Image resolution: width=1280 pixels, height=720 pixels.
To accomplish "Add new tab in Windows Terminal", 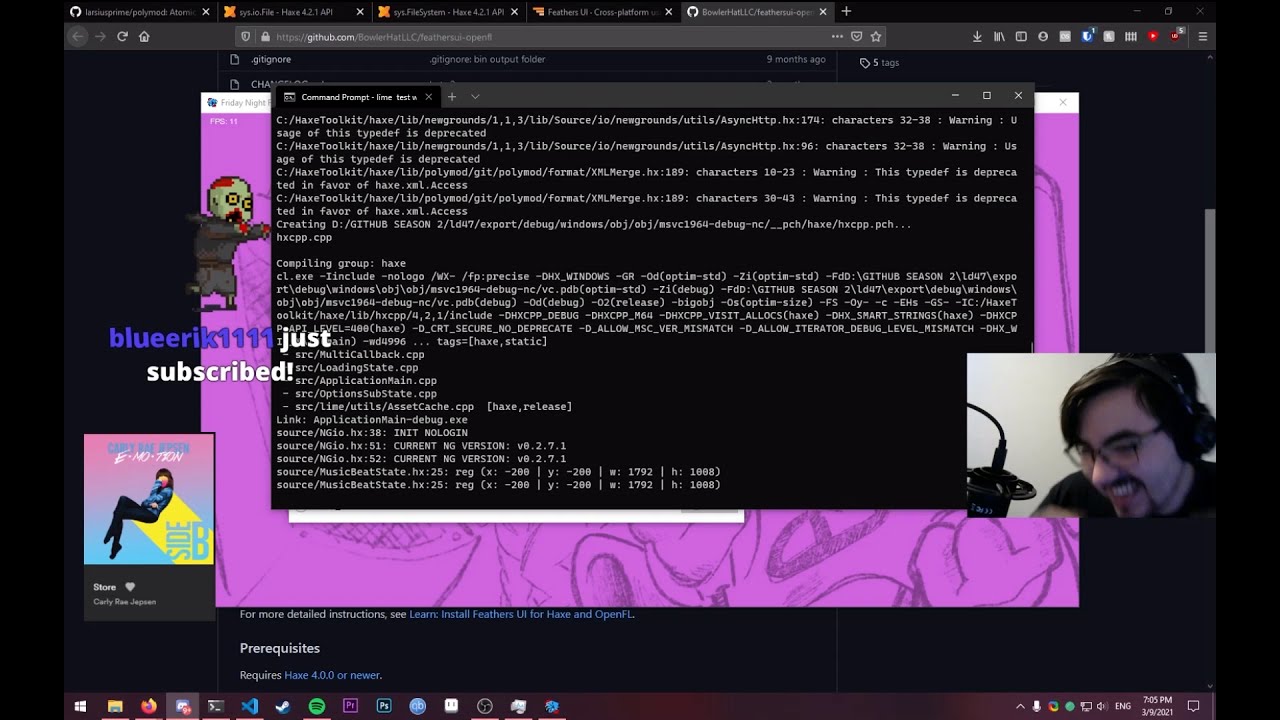I will click(451, 97).
